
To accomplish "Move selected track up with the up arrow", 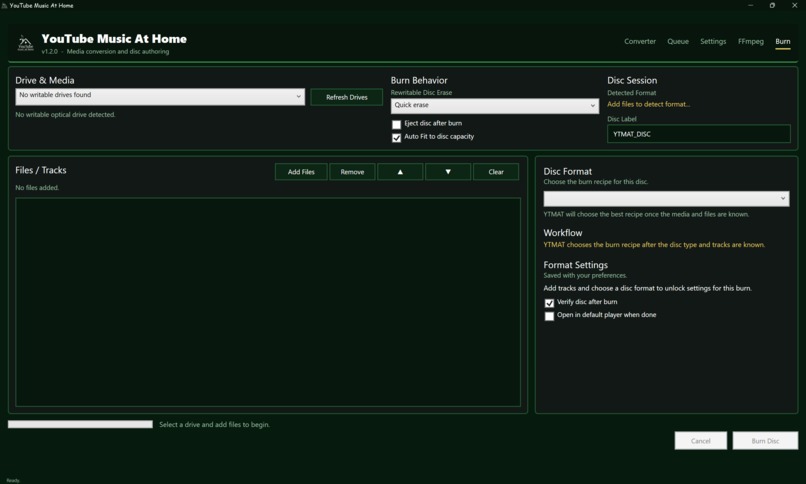I will pyautogui.click(x=400, y=172).
